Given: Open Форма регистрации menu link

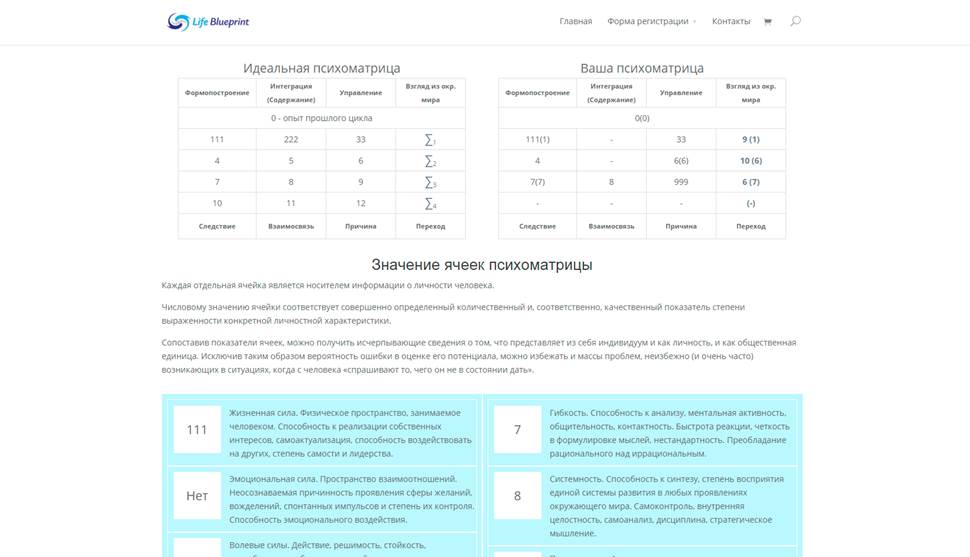Looking at the screenshot, I should pyautogui.click(x=647, y=21).
